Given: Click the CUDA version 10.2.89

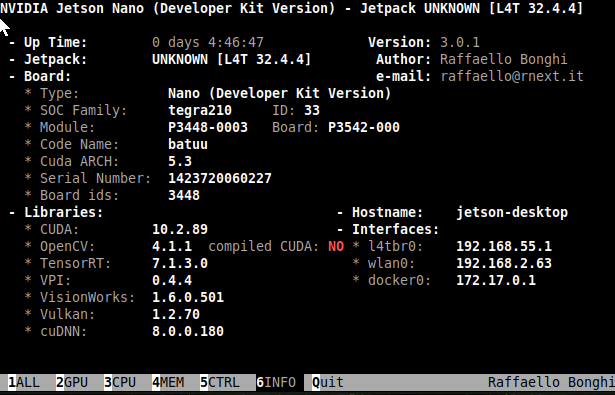Looking at the screenshot, I should 180,229.
